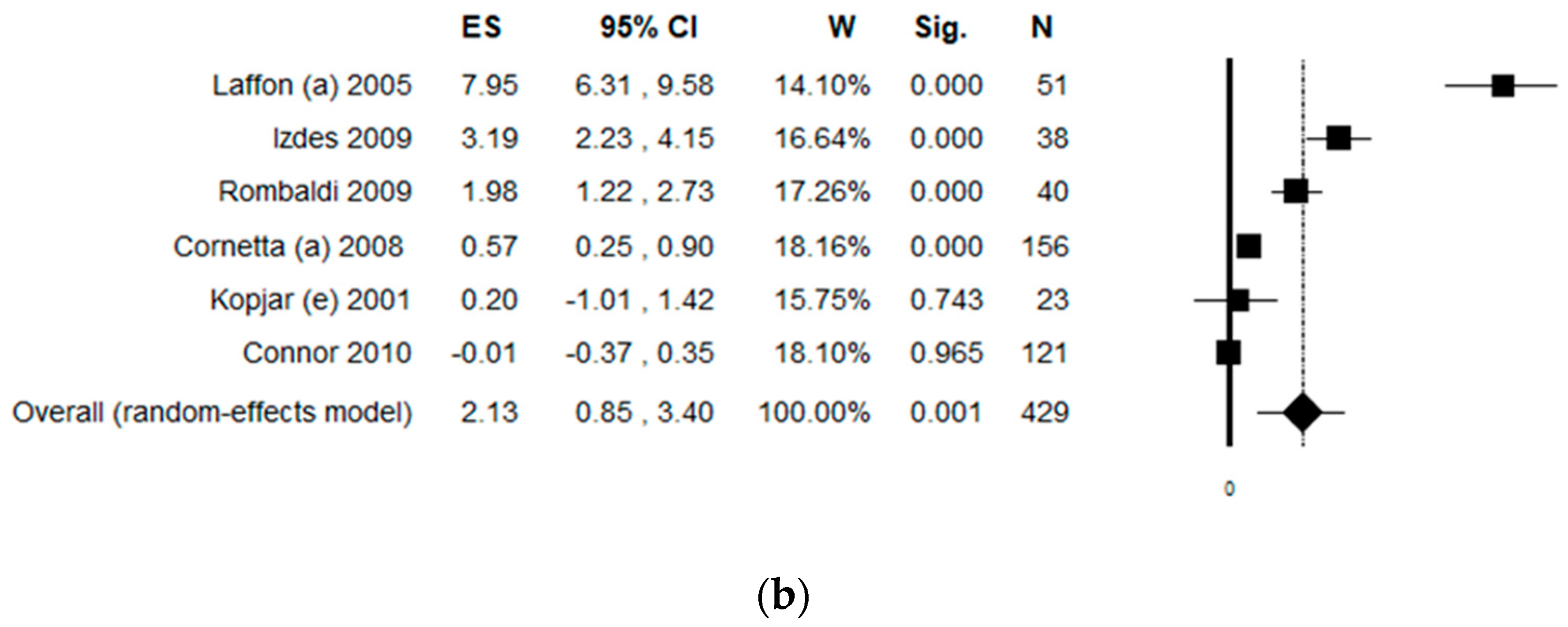Image resolution: width=1568 pixels, height=627 pixels.
Task: Click the Laffon 2005 square plot marker
Action: pos(1502,86)
